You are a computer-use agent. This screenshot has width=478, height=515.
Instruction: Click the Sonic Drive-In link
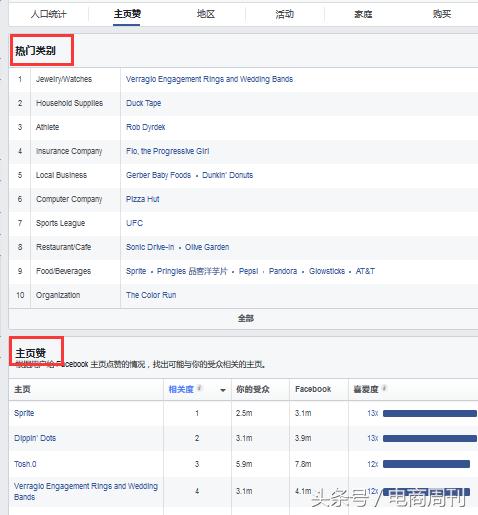(150, 247)
